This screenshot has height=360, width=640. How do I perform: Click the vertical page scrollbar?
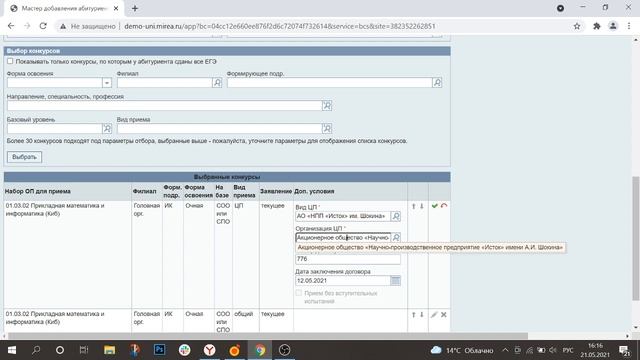pyautogui.click(x=636, y=238)
